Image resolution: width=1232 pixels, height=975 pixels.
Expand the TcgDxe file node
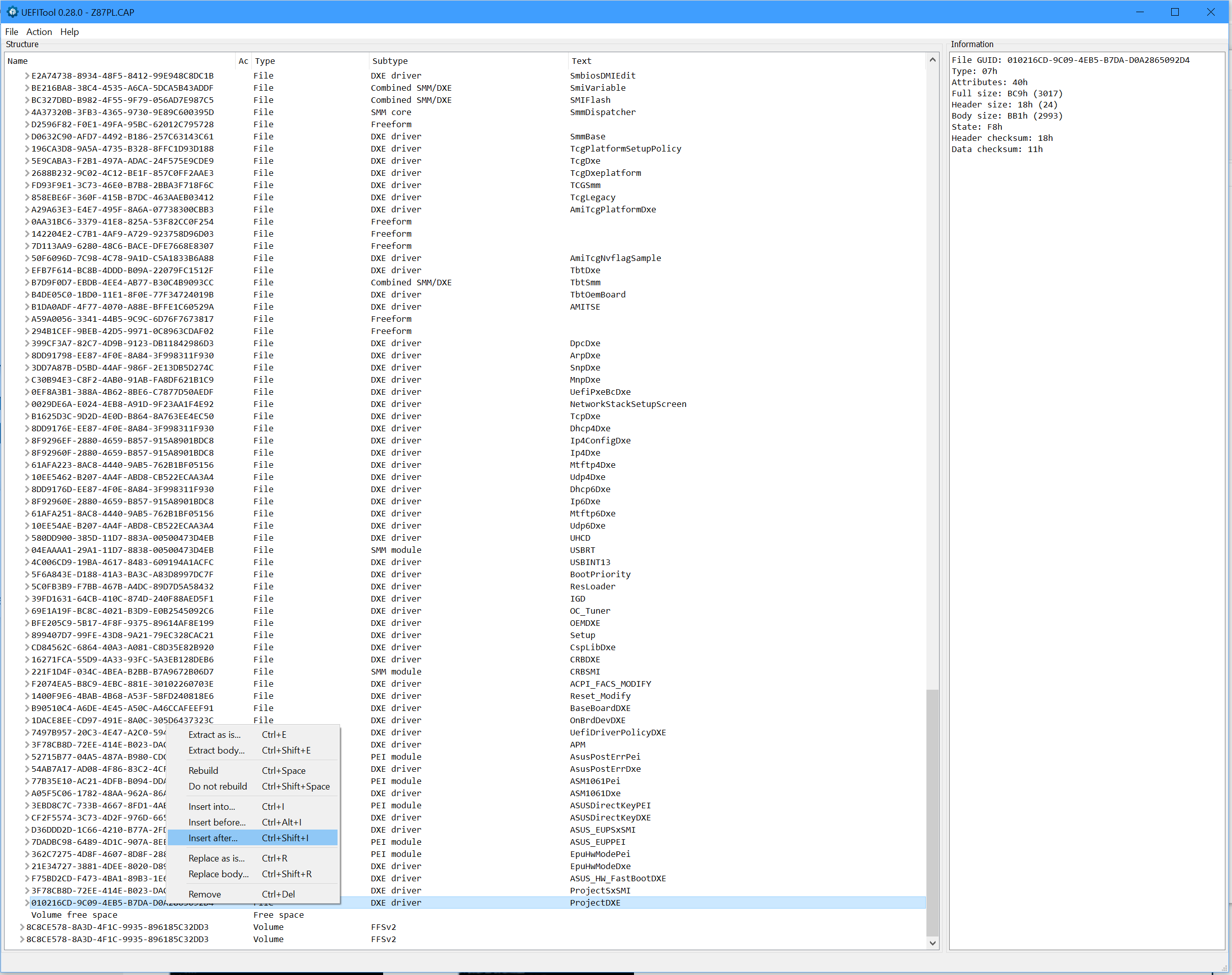coord(27,161)
